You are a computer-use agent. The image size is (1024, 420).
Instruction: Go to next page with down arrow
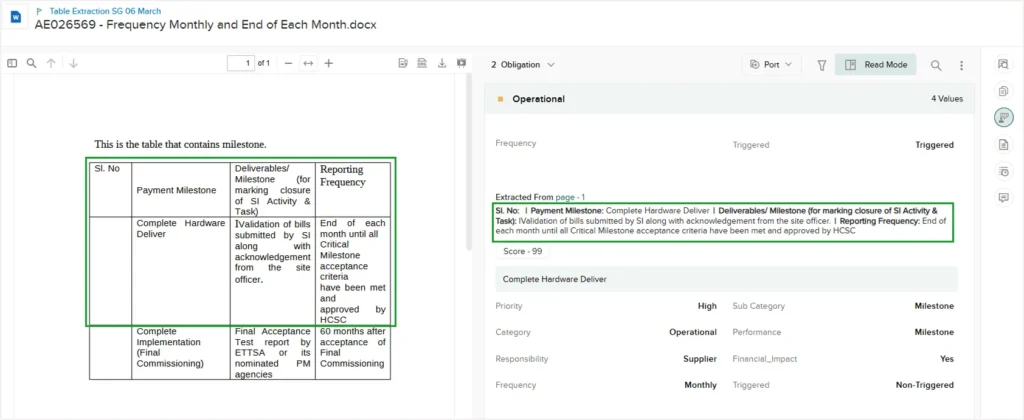[73, 63]
